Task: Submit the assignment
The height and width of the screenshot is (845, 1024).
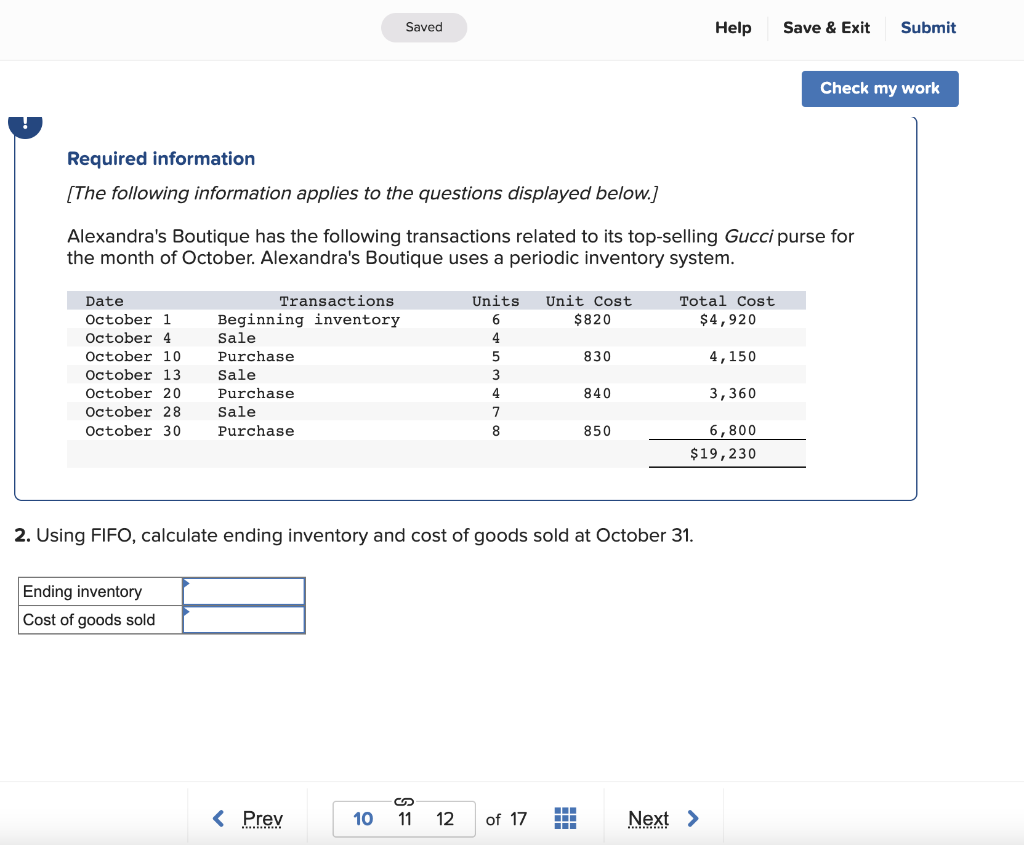Action: coord(927,28)
